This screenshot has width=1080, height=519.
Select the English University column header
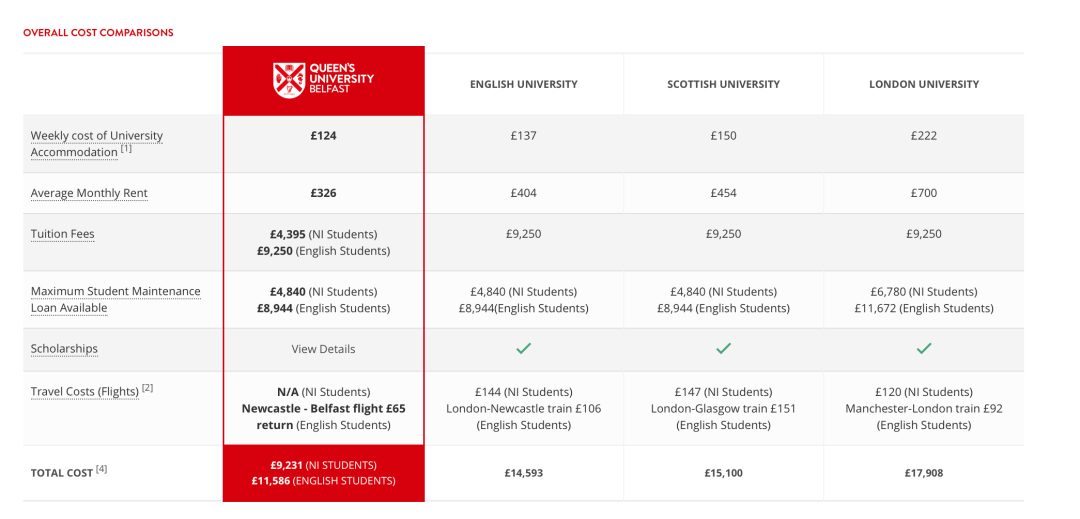(x=523, y=84)
